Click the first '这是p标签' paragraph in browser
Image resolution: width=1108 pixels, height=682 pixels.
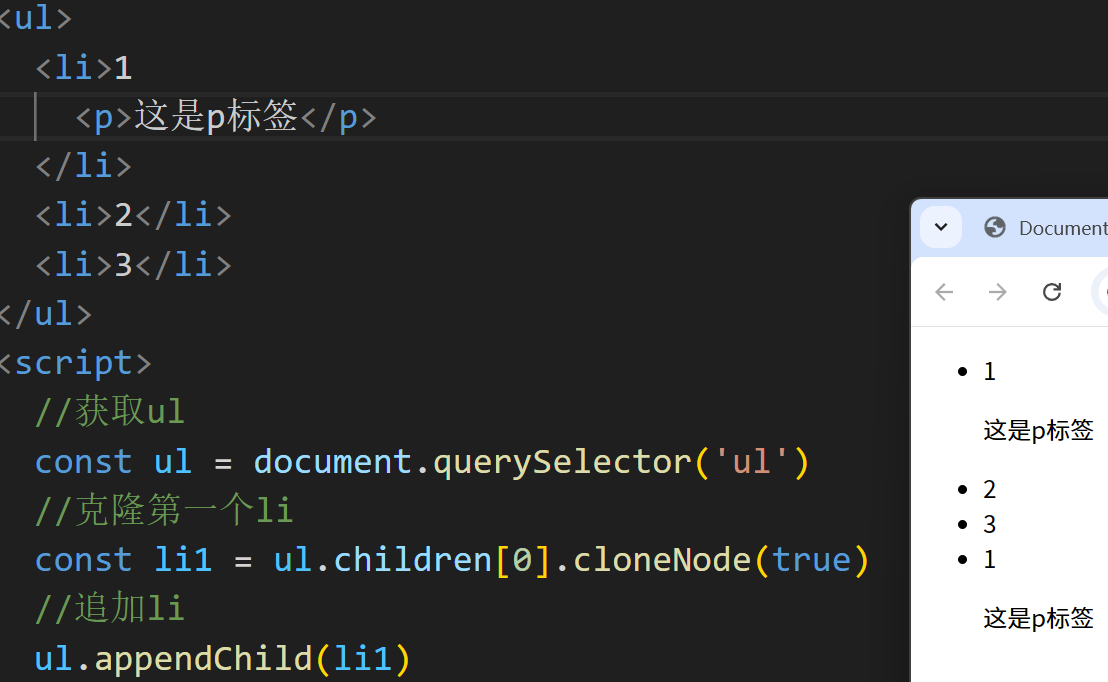[1038, 430]
